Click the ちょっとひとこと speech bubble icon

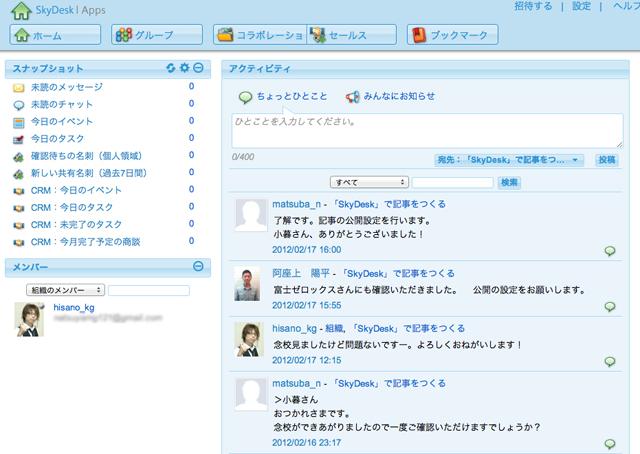click(x=245, y=97)
